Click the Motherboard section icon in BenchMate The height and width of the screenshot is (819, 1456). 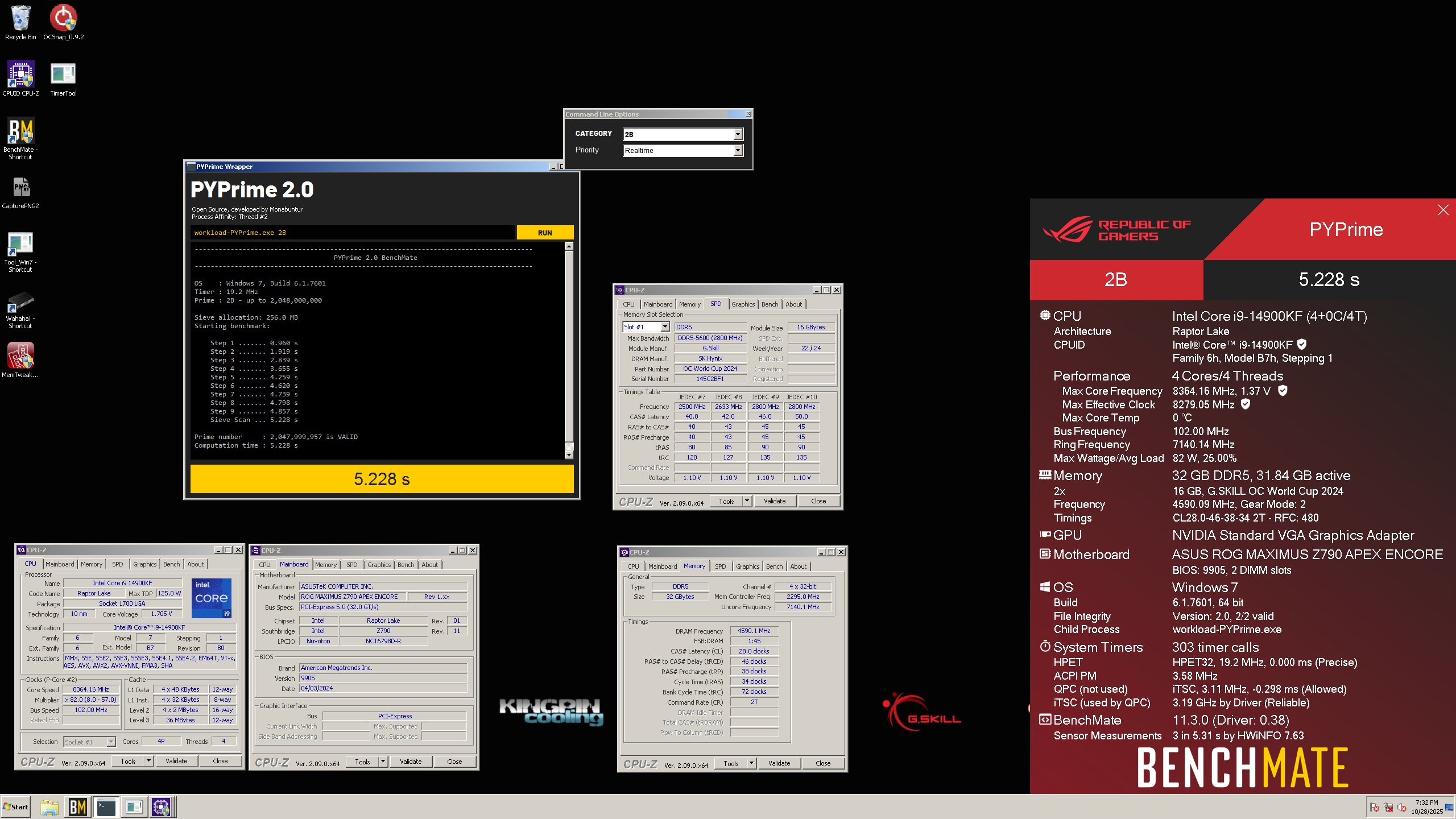(1045, 553)
